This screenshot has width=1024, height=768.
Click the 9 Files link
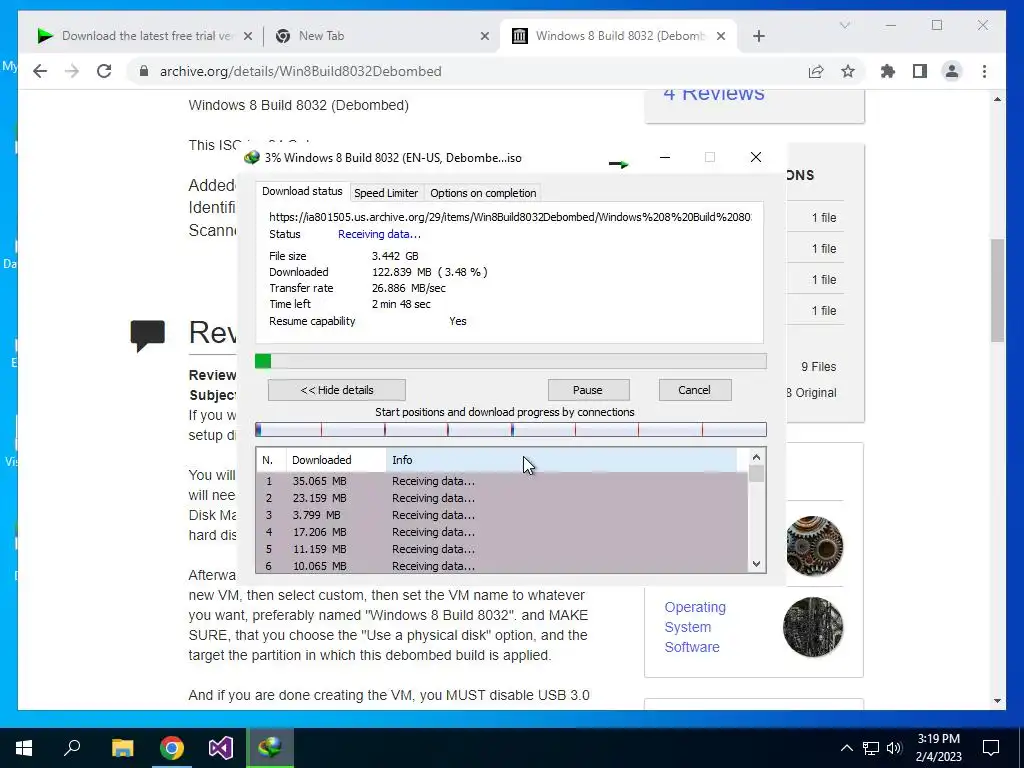tap(818, 366)
